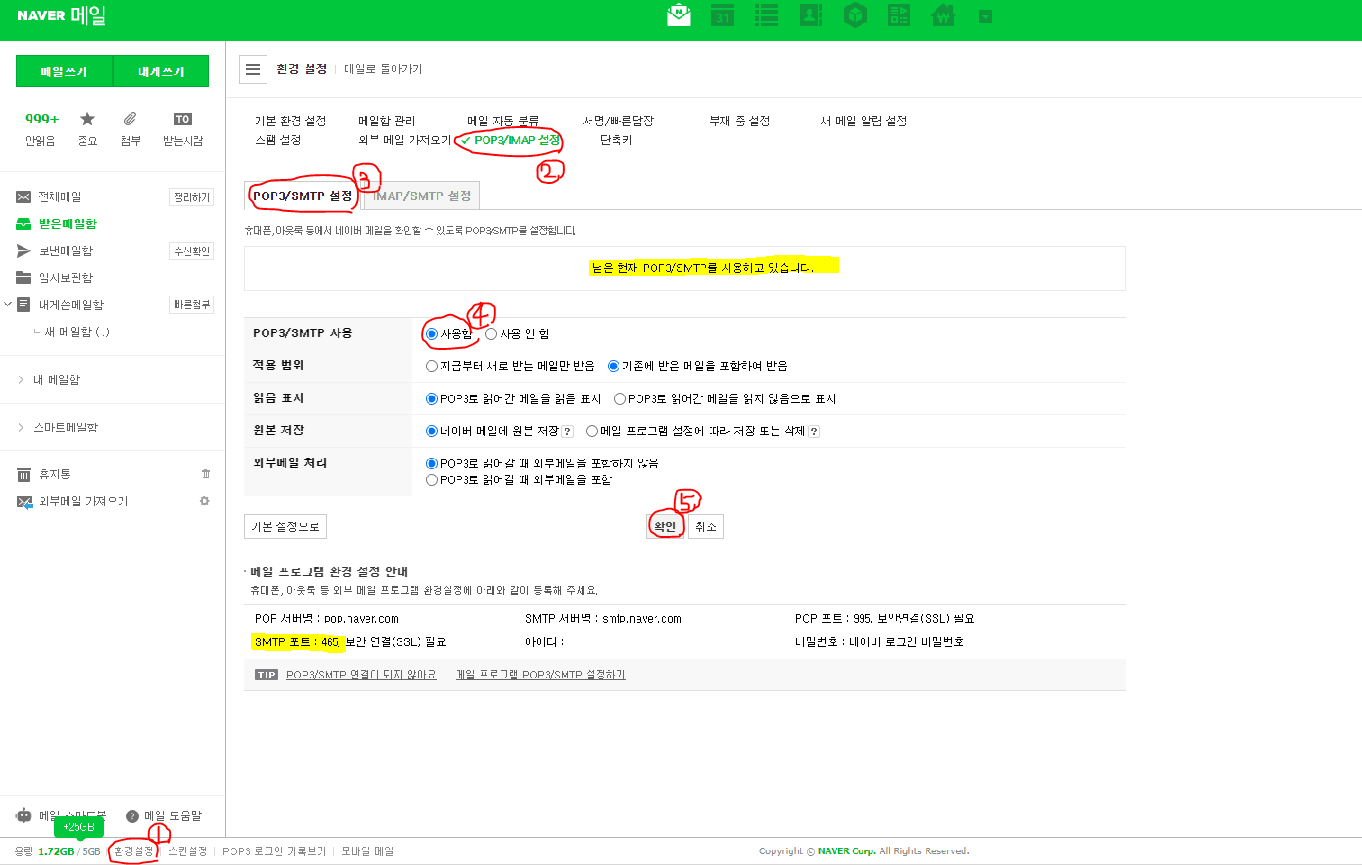The width and height of the screenshot is (1362, 865).
Task: Open the 새 메일함 subfolder
Action: click(x=74, y=332)
